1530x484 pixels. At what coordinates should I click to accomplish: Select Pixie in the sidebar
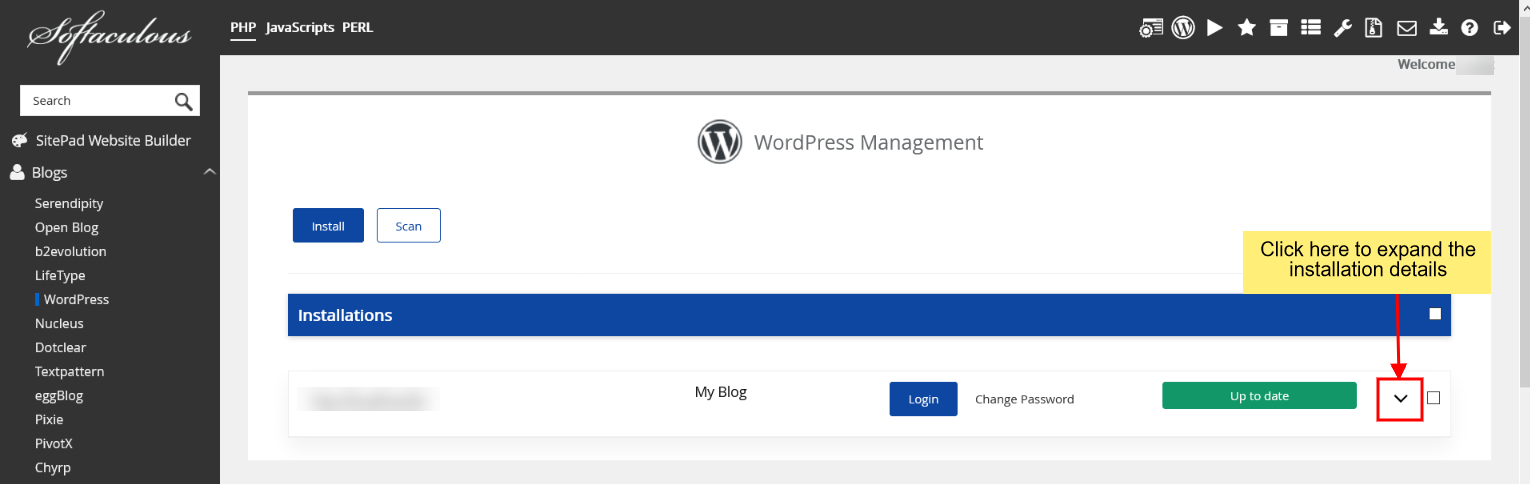pos(49,419)
